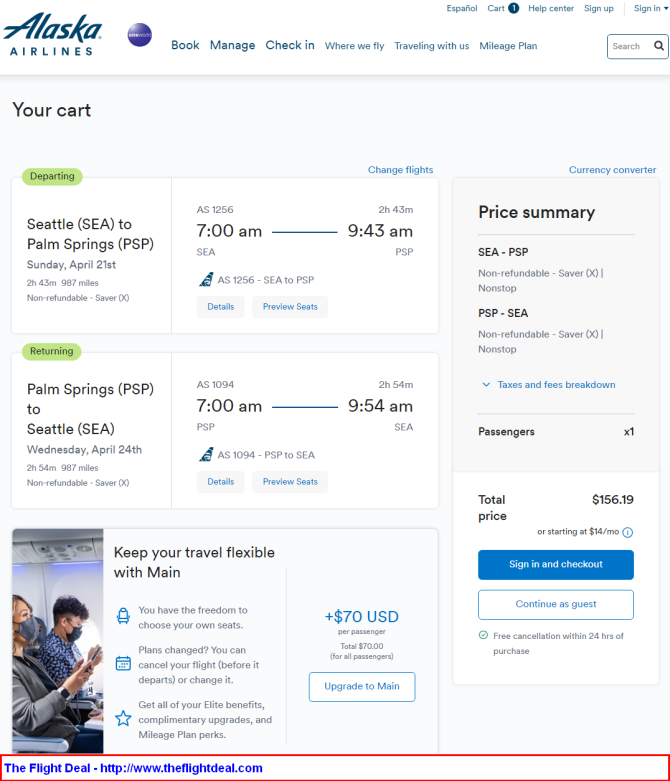Click the tail logo beside AS 1256
670x781 pixels.
coord(206,279)
